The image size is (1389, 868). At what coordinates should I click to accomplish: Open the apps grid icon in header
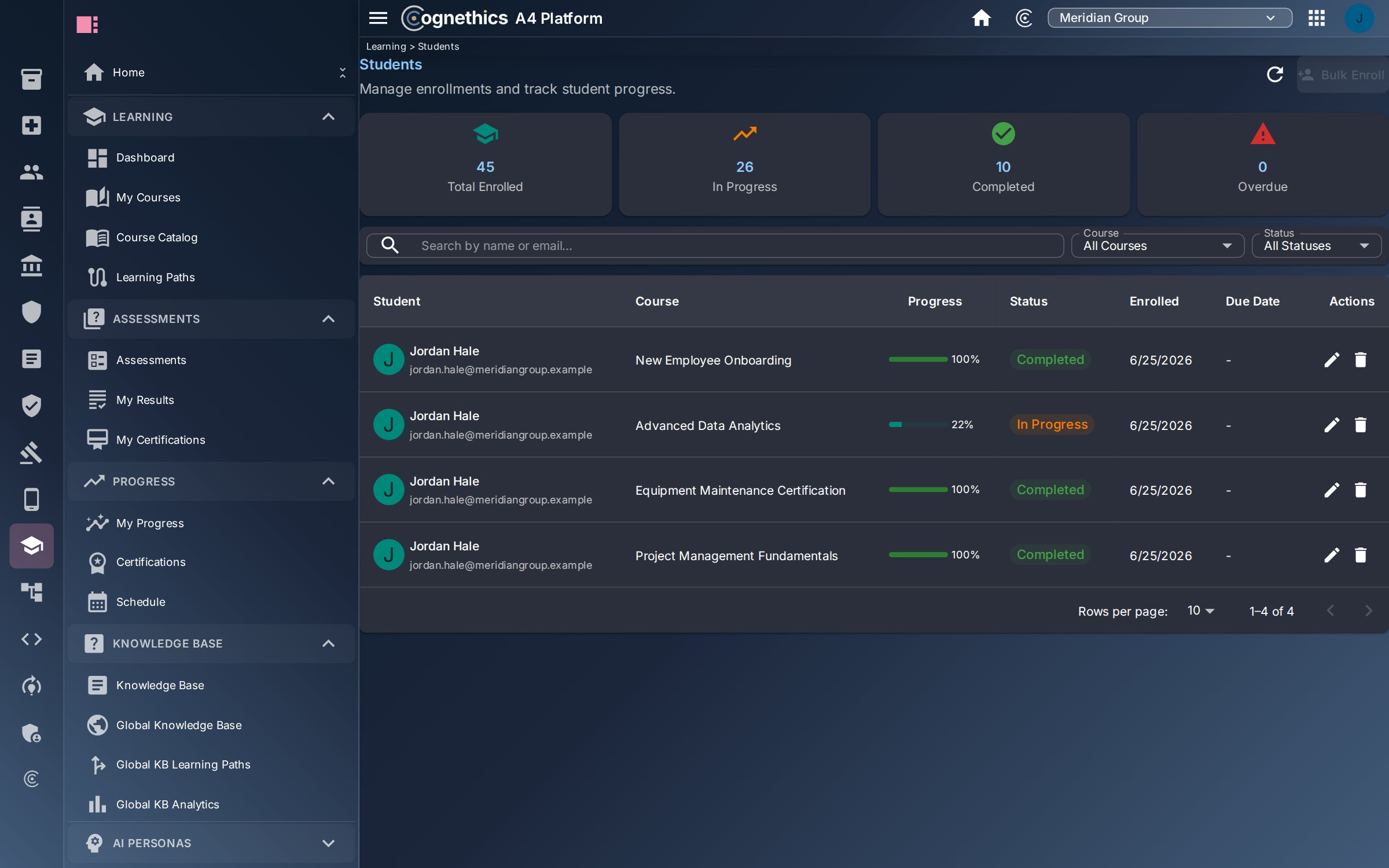click(x=1317, y=18)
